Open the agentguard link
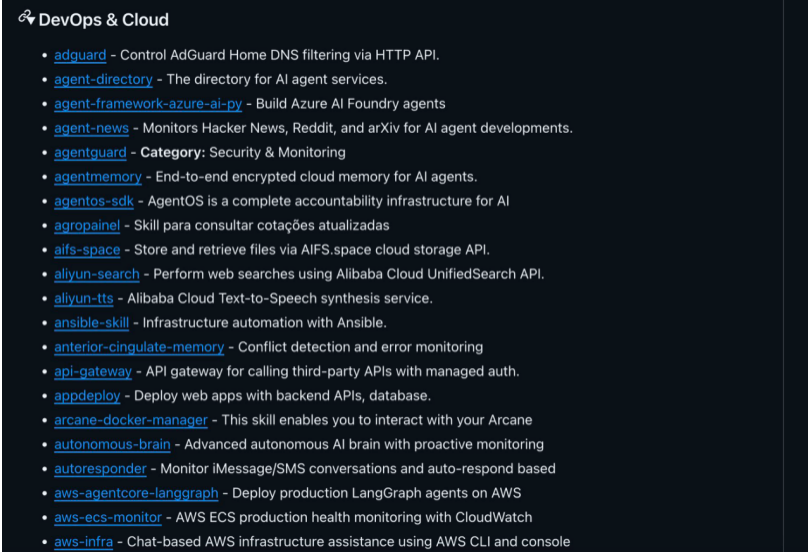 click(x=90, y=152)
